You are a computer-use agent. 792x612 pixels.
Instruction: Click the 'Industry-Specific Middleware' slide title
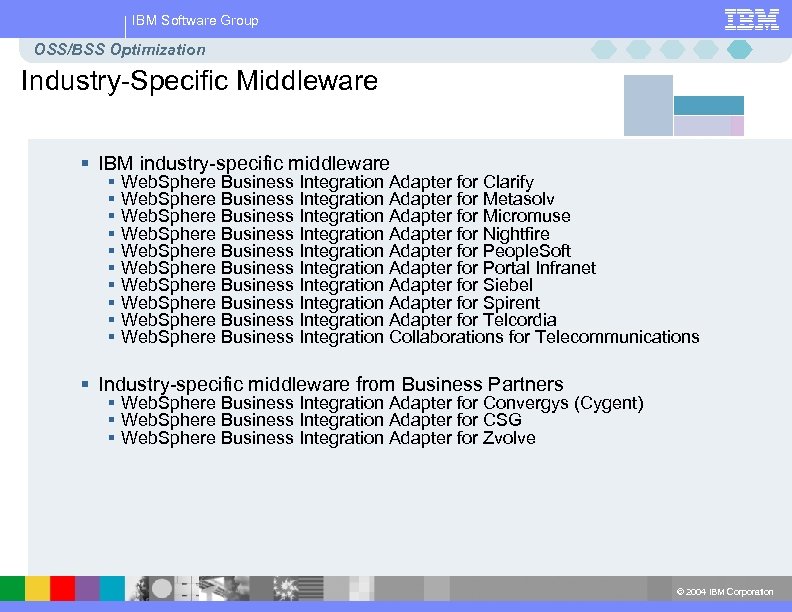click(x=199, y=81)
